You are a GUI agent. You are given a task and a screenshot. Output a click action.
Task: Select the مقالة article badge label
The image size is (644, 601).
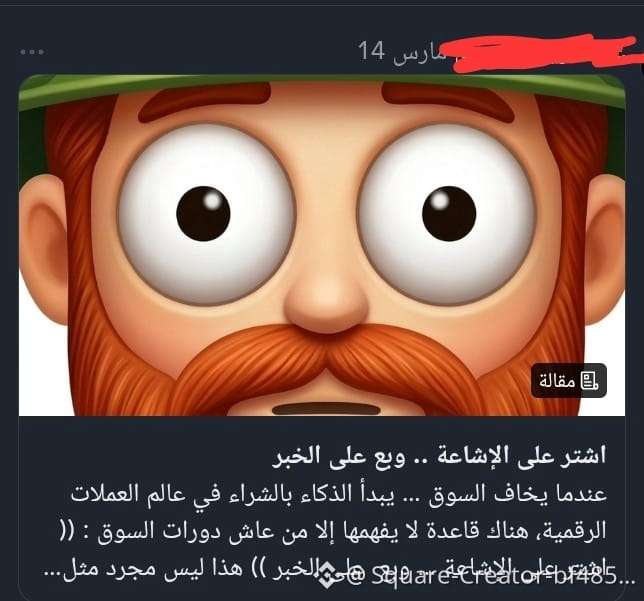557,381
